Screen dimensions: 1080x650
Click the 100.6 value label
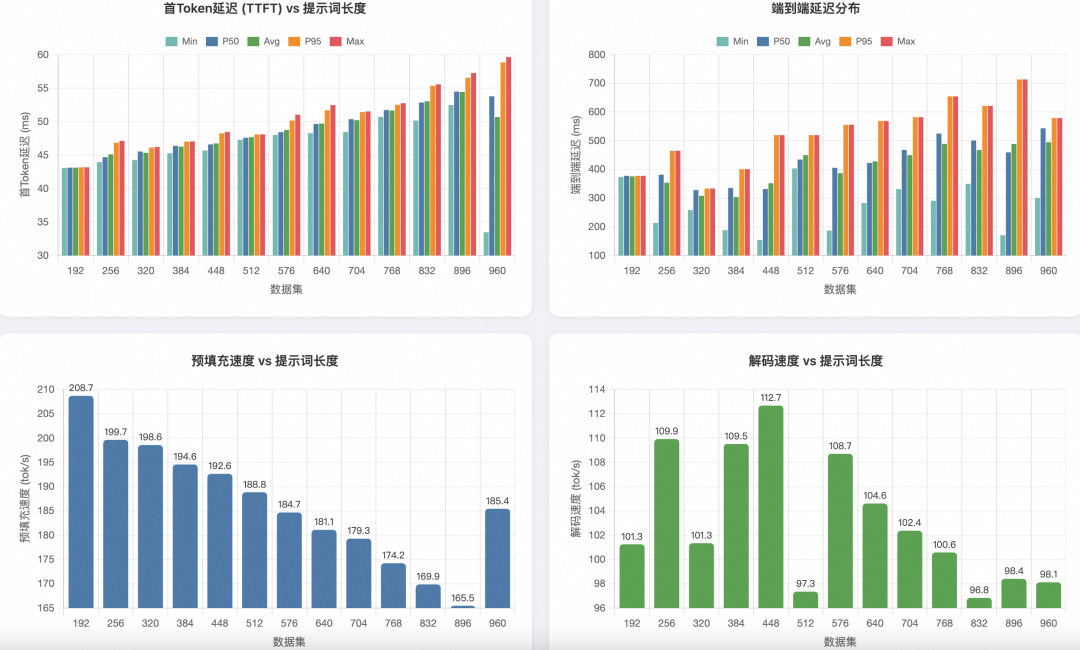944,545
